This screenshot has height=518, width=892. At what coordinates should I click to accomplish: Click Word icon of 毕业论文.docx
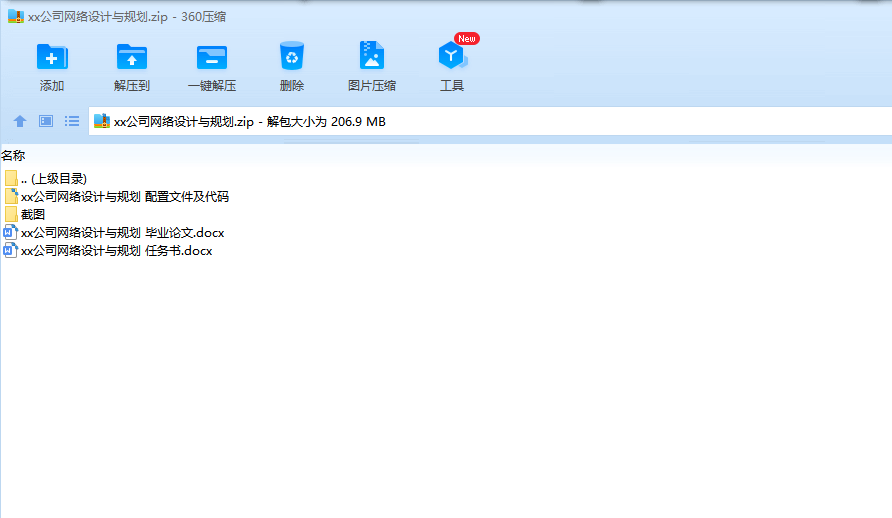point(10,233)
